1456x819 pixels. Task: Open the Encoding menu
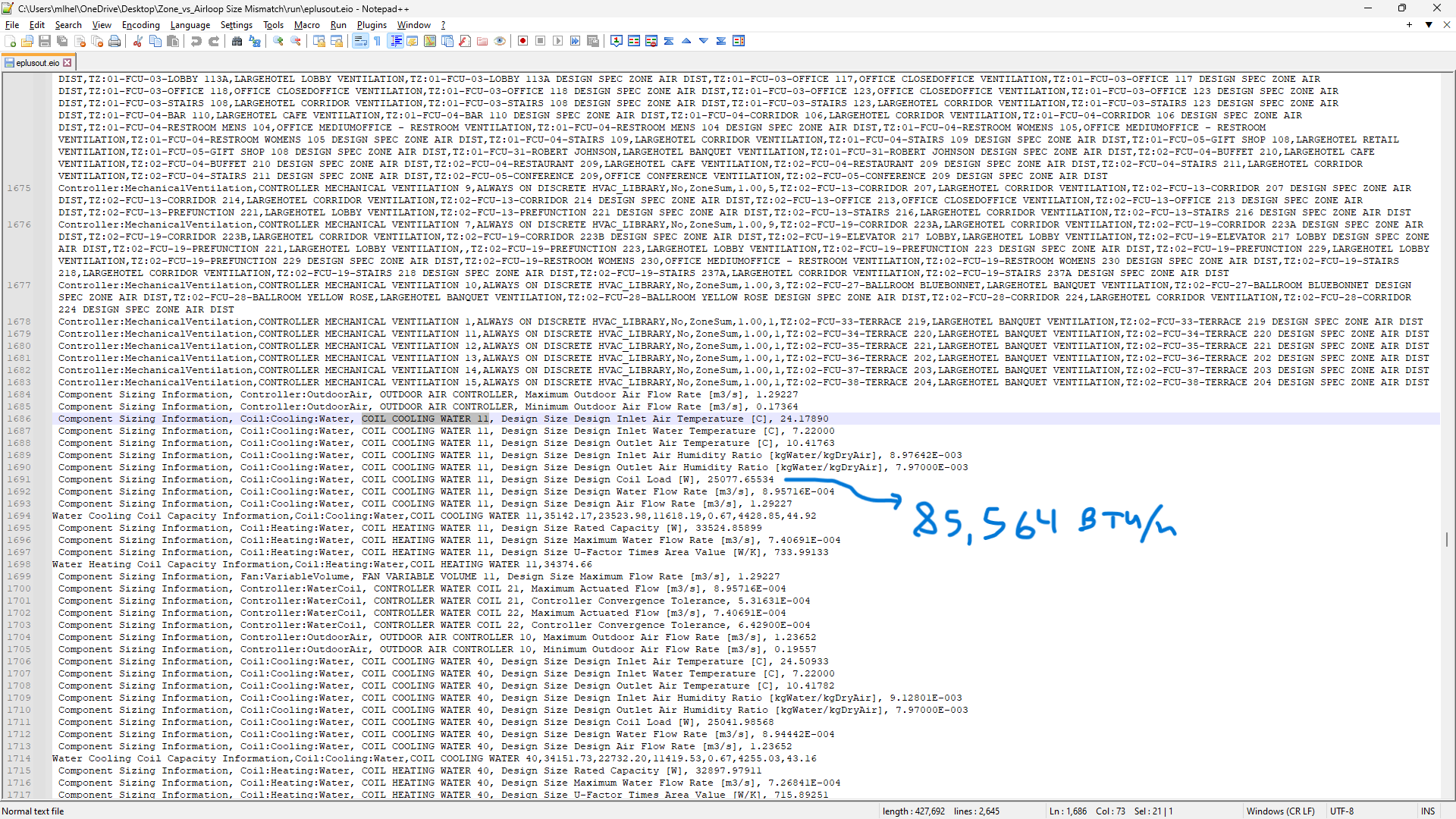140,25
